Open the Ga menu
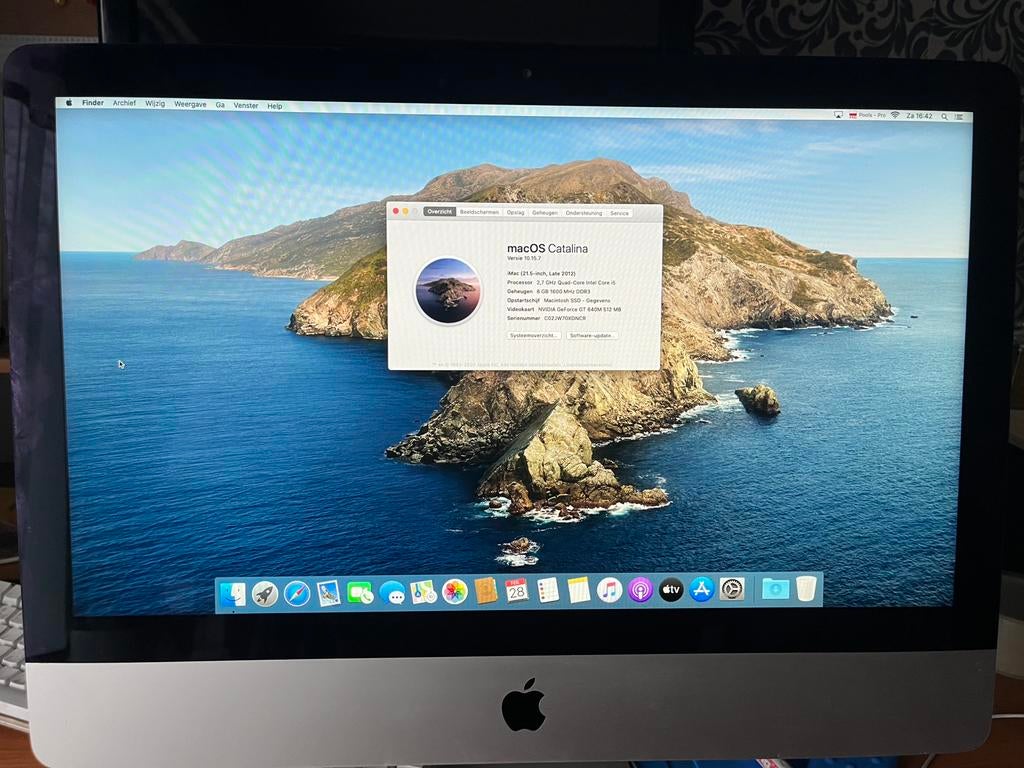Screen dimensions: 1024x768 (x=220, y=105)
